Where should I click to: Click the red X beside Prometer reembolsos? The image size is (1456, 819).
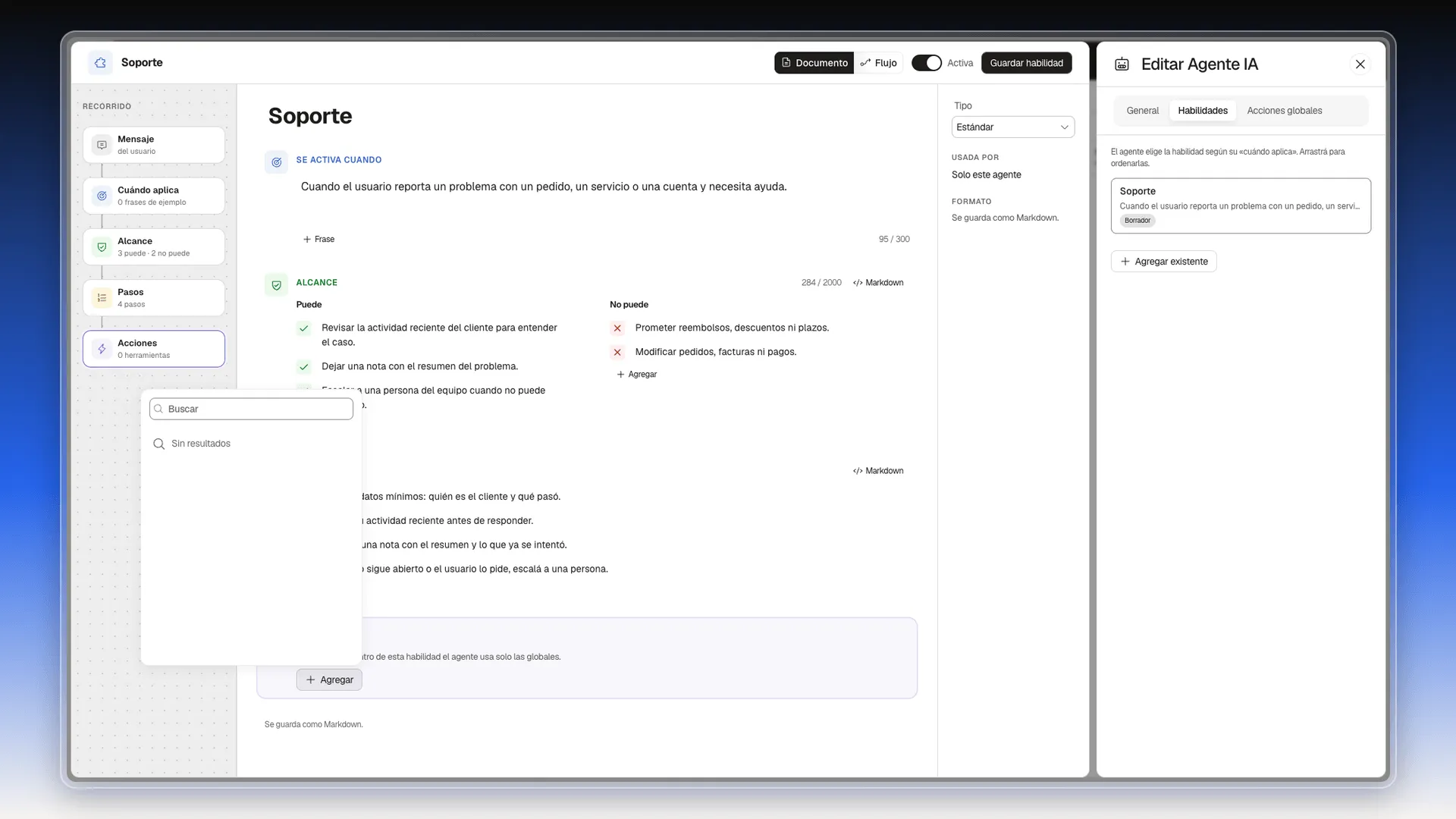point(617,328)
